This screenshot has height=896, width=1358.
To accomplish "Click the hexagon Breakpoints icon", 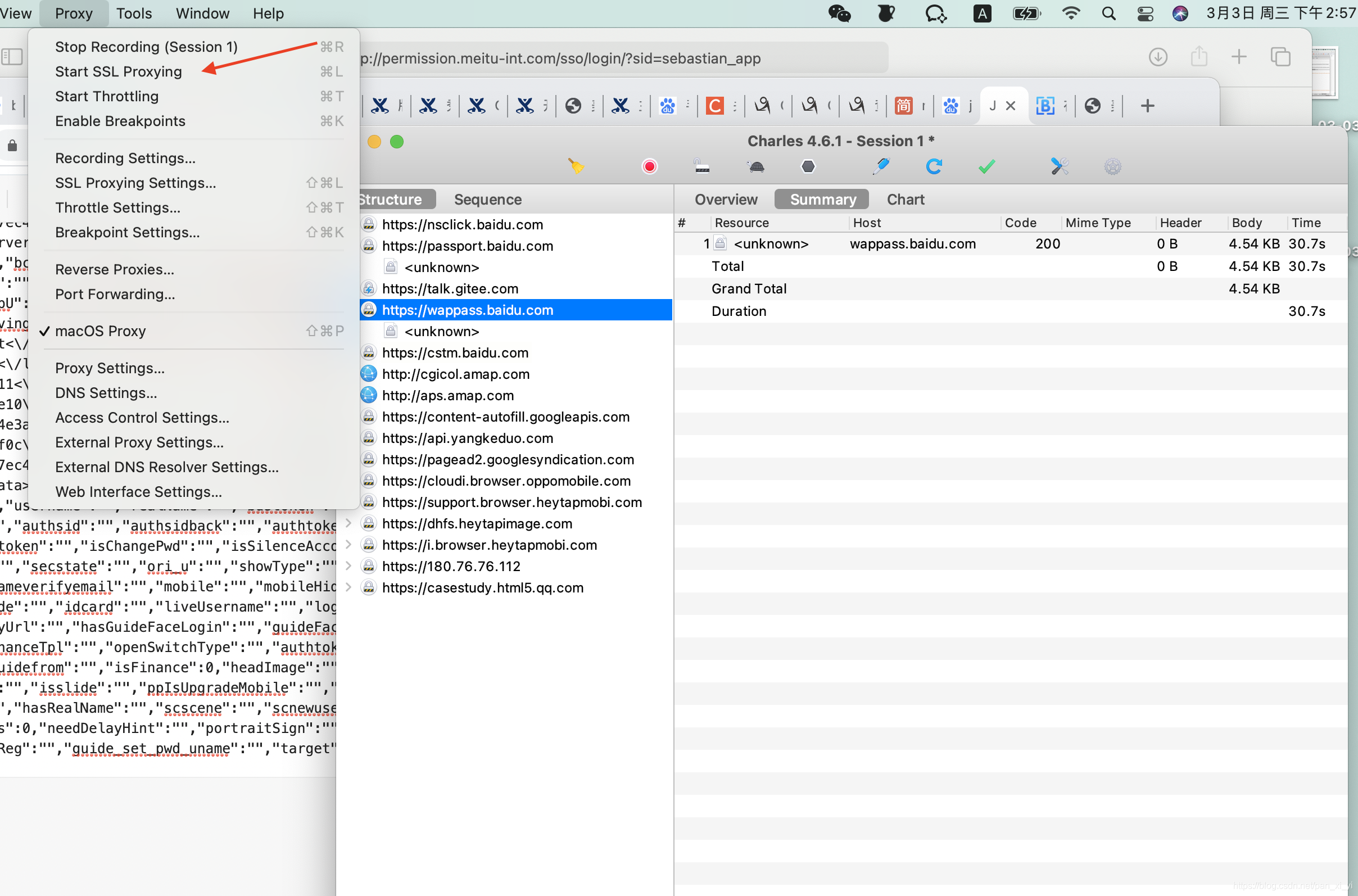I will coord(808,166).
